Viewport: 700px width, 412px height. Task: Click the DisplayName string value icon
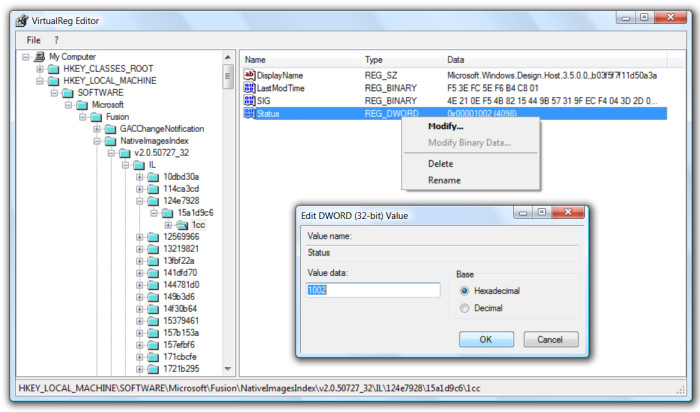250,75
